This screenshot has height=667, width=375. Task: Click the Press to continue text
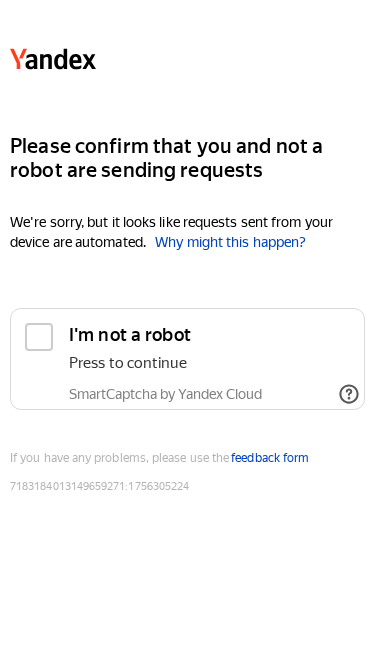pos(128,363)
